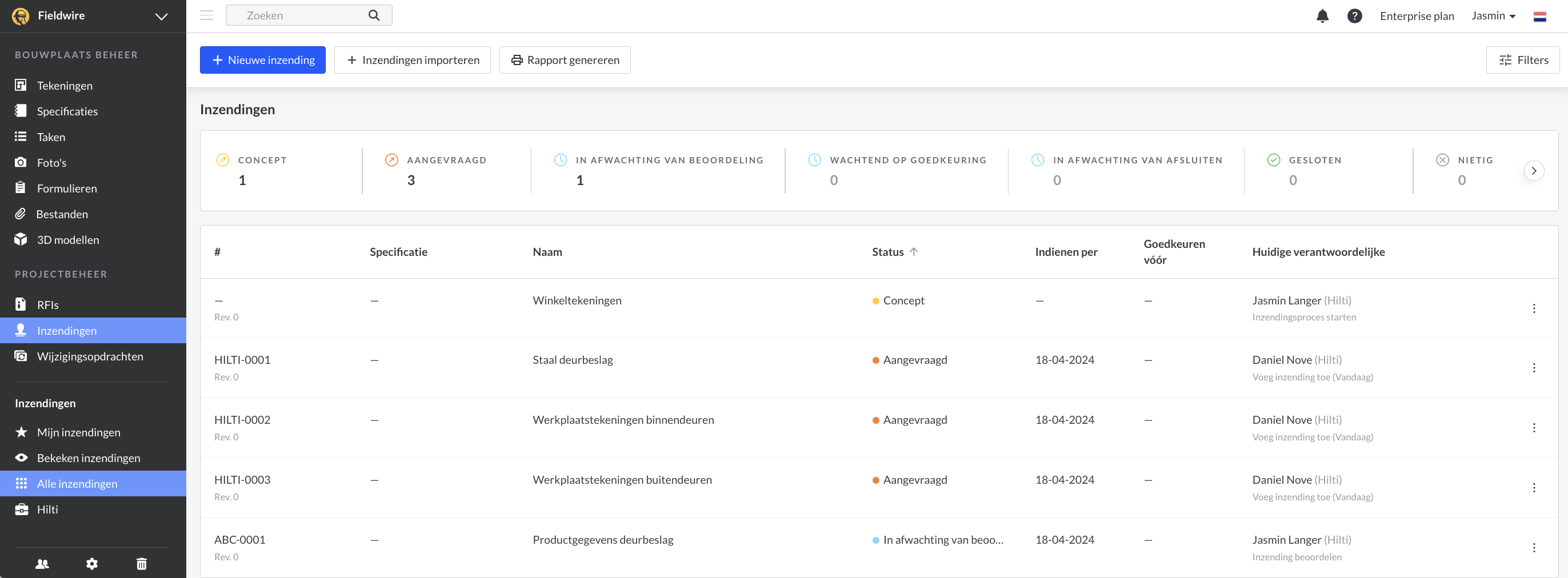Sort by Indienen per column header

pos(1066,252)
